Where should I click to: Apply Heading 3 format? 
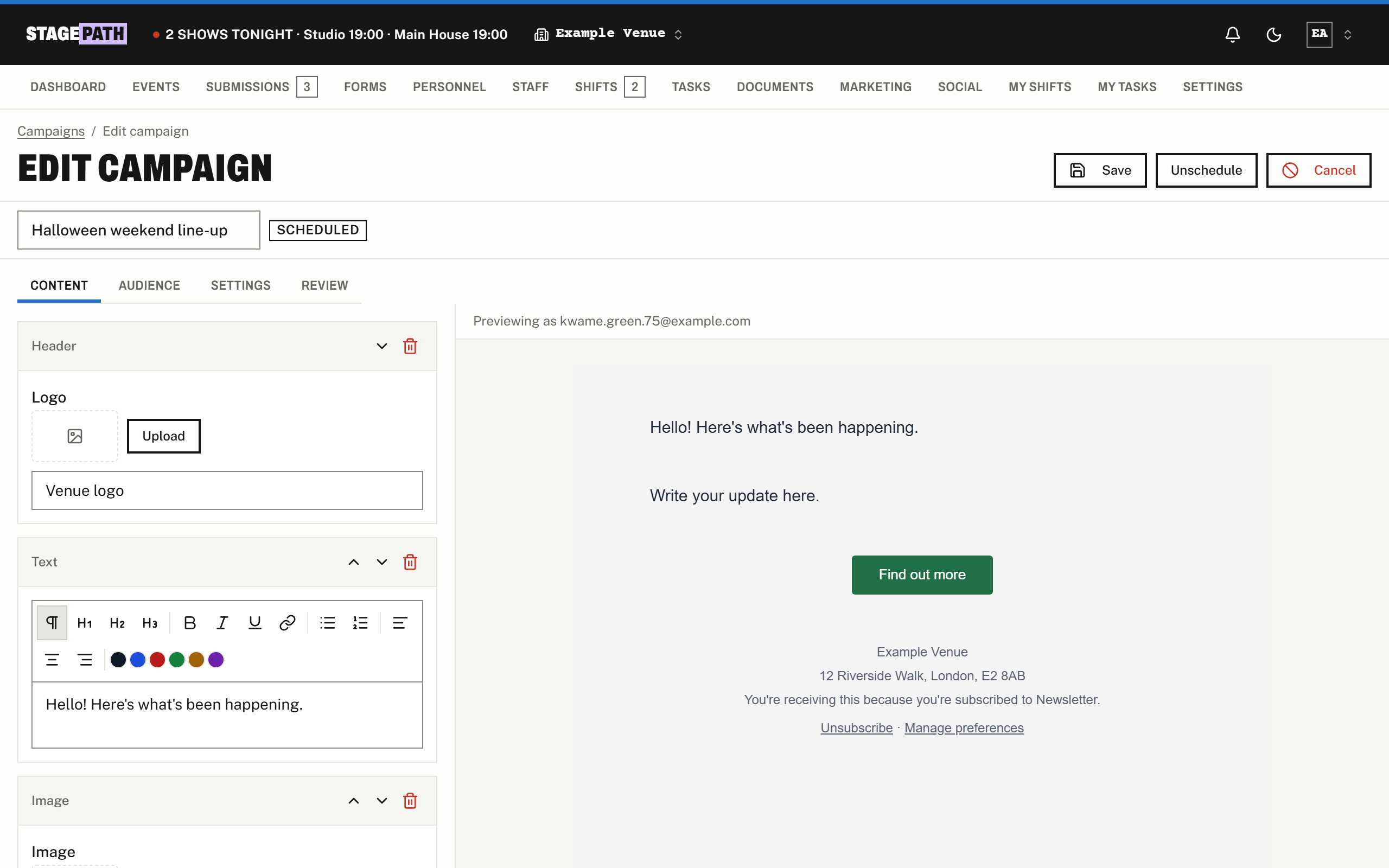[x=150, y=623]
